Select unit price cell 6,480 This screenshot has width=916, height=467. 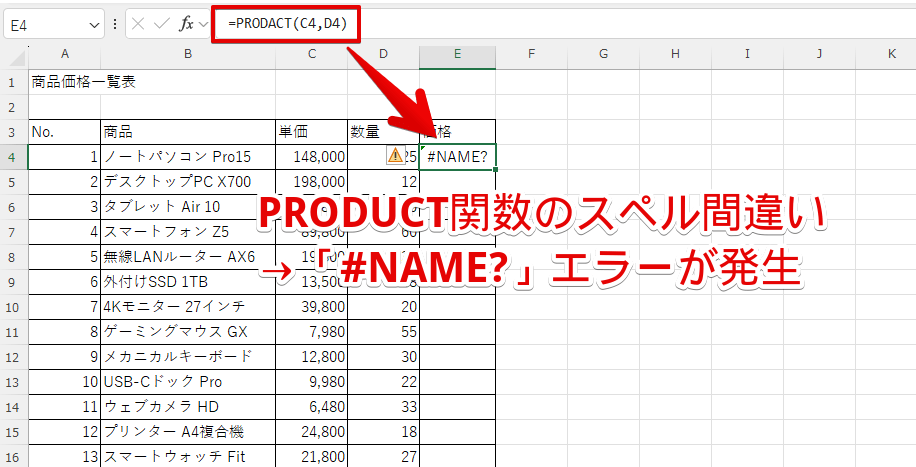click(x=311, y=407)
